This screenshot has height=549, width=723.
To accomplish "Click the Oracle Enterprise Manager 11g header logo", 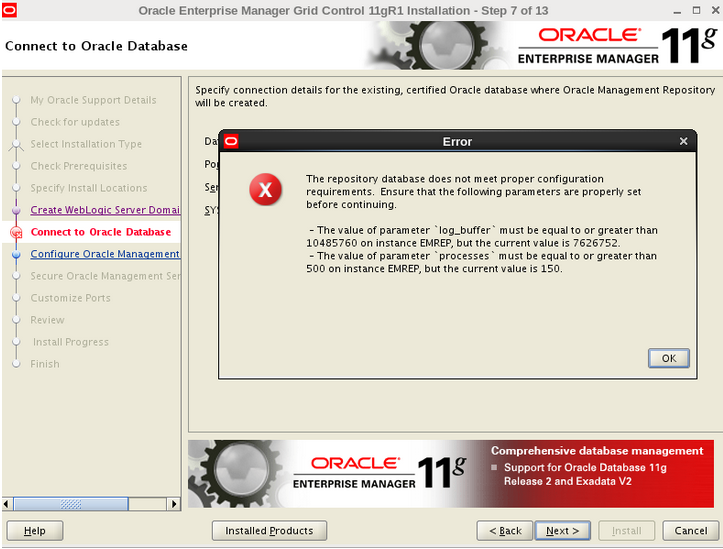I will coord(617,45).
